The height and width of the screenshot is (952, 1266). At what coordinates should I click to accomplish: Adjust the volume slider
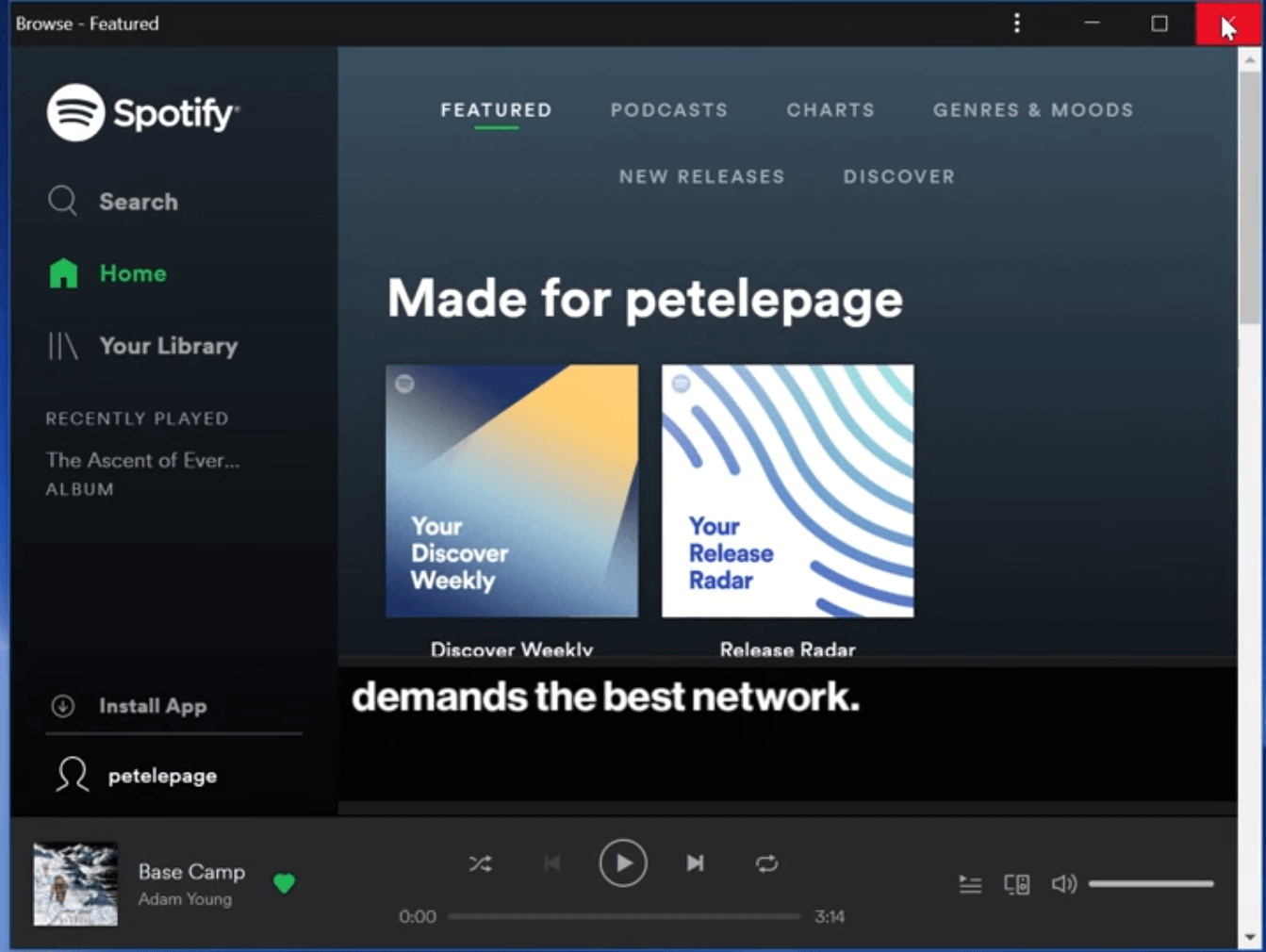[x=1151, y=884]
